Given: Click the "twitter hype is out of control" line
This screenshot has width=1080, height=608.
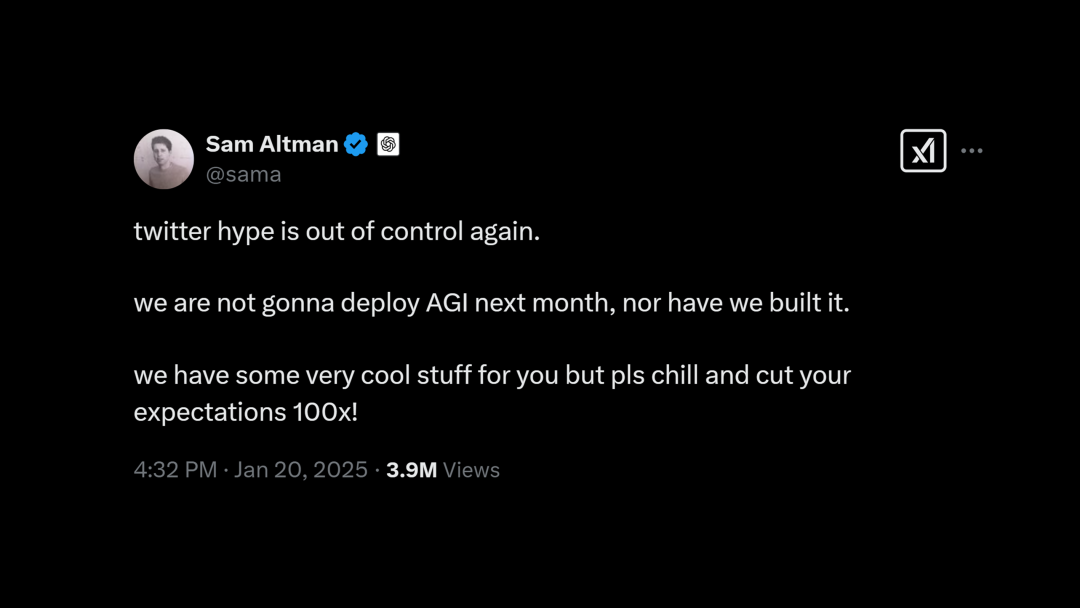Looking at the screenshot, I should tap(337, 231).
